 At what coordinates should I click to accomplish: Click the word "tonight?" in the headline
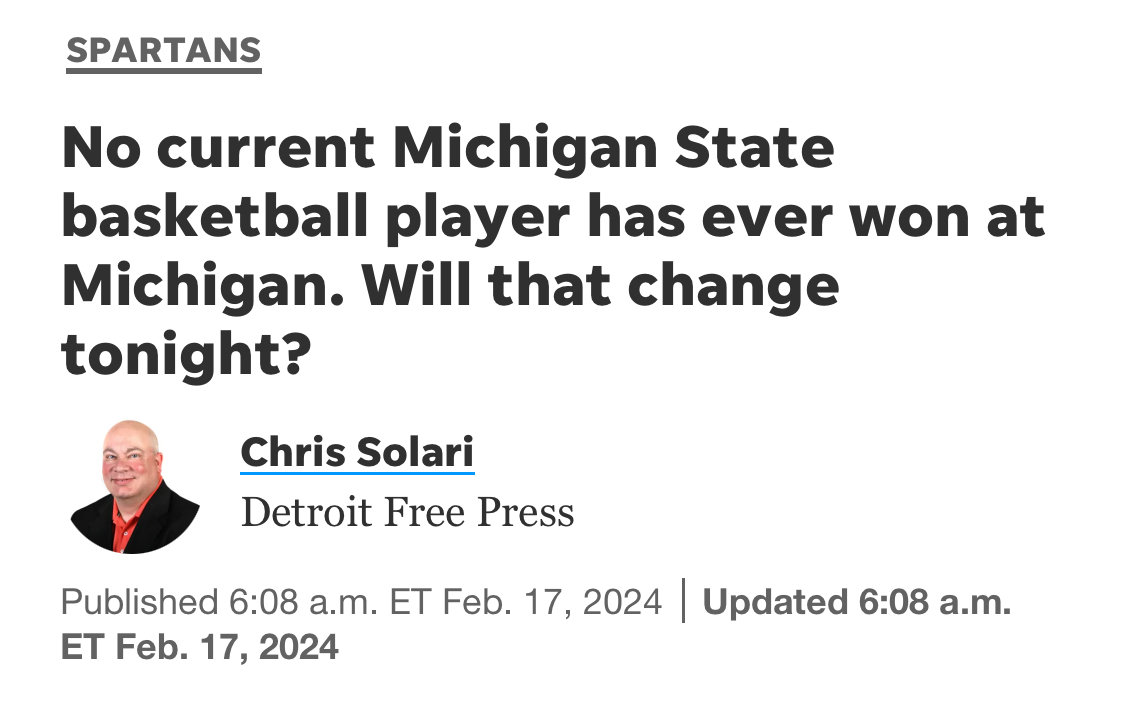pos(182,356)
